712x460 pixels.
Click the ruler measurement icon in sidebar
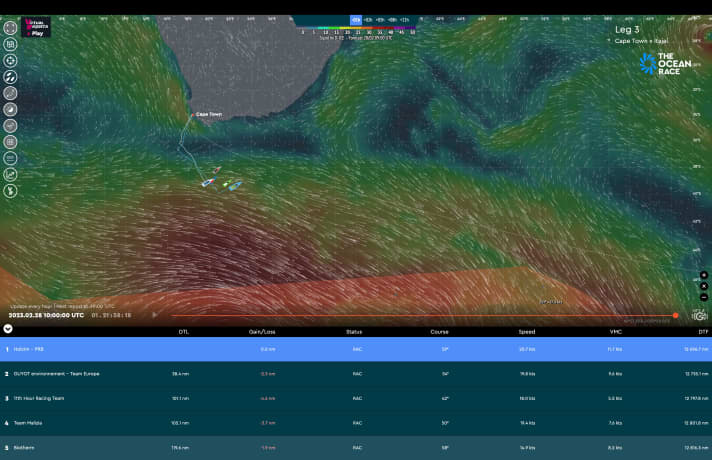click(10, 158)
